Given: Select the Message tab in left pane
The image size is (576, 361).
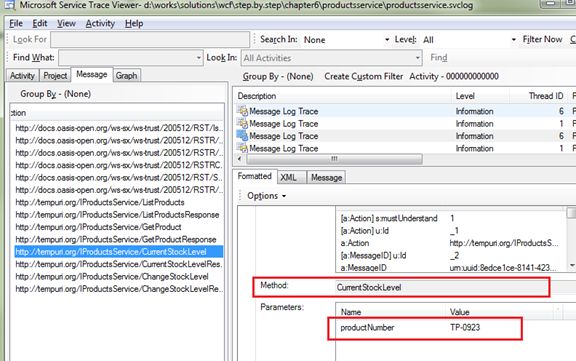Looking at the screenshot, I should pos(92,75).
